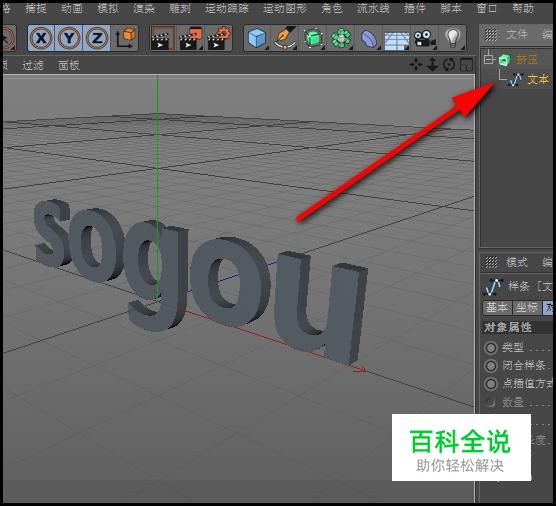This screenshot has width=556, height=506.
Task: Open the 角色 (Character) menu
Action: pos(332,9)
